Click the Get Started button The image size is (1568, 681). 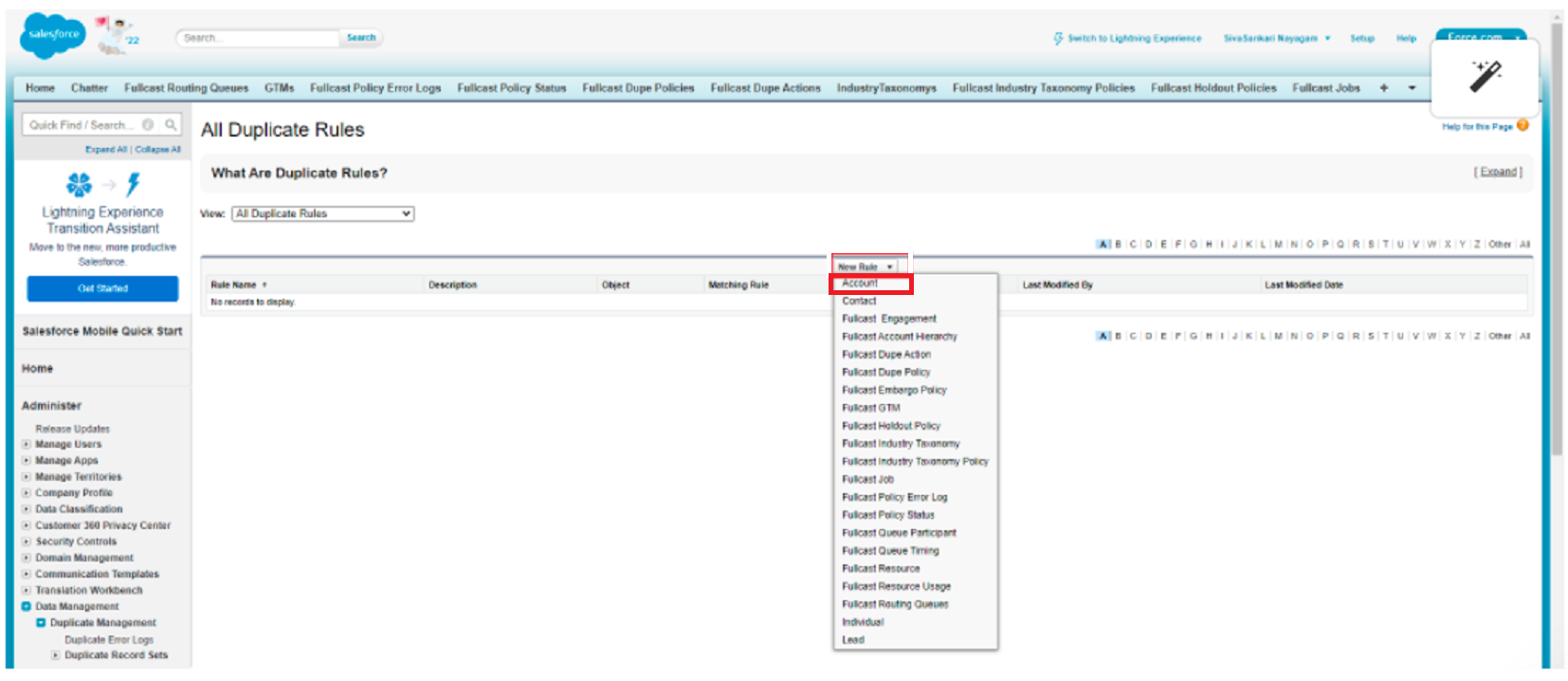click(102, 288)
